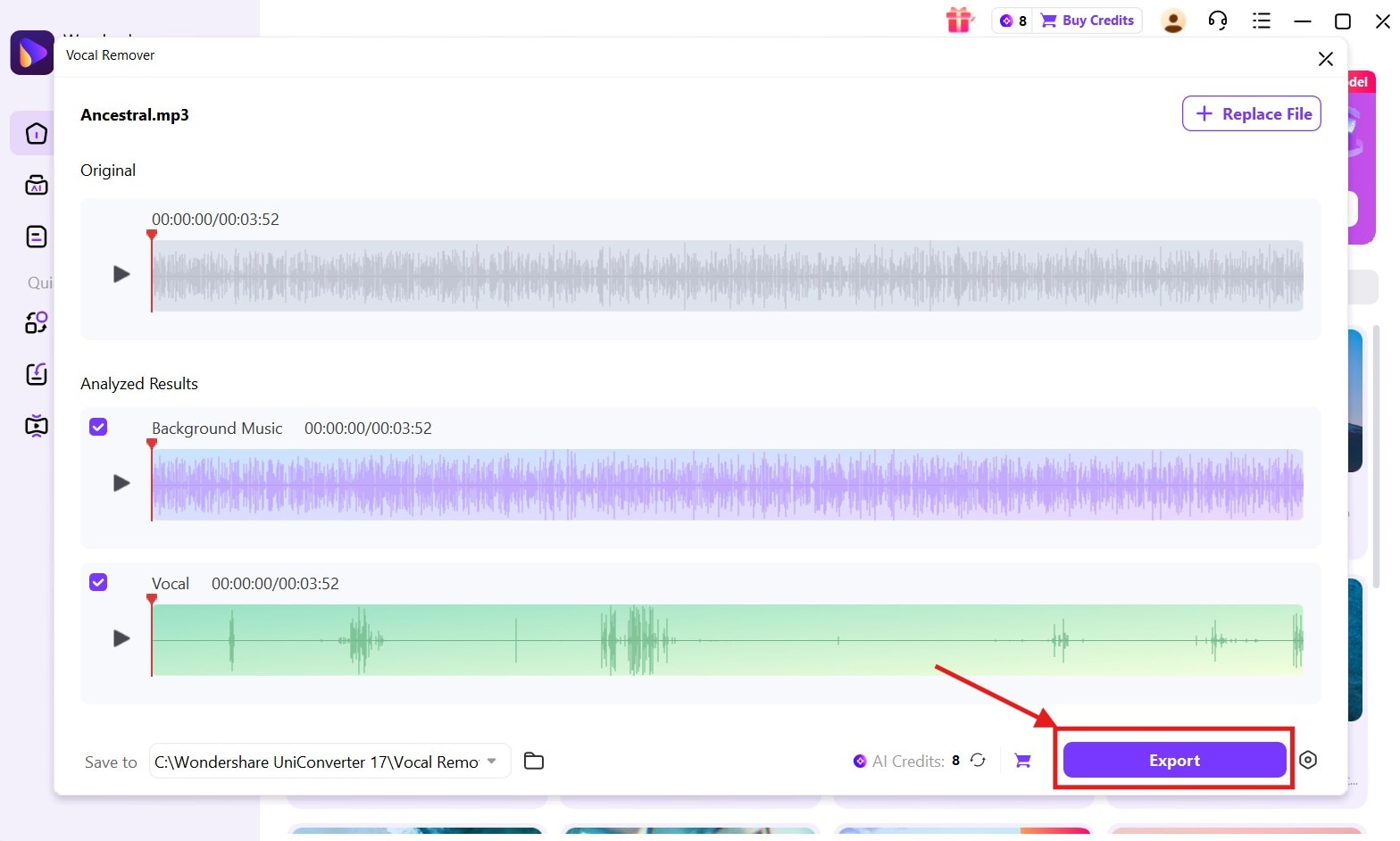
Task: Click the Analyzed Results heading
Action: (139, 384)
